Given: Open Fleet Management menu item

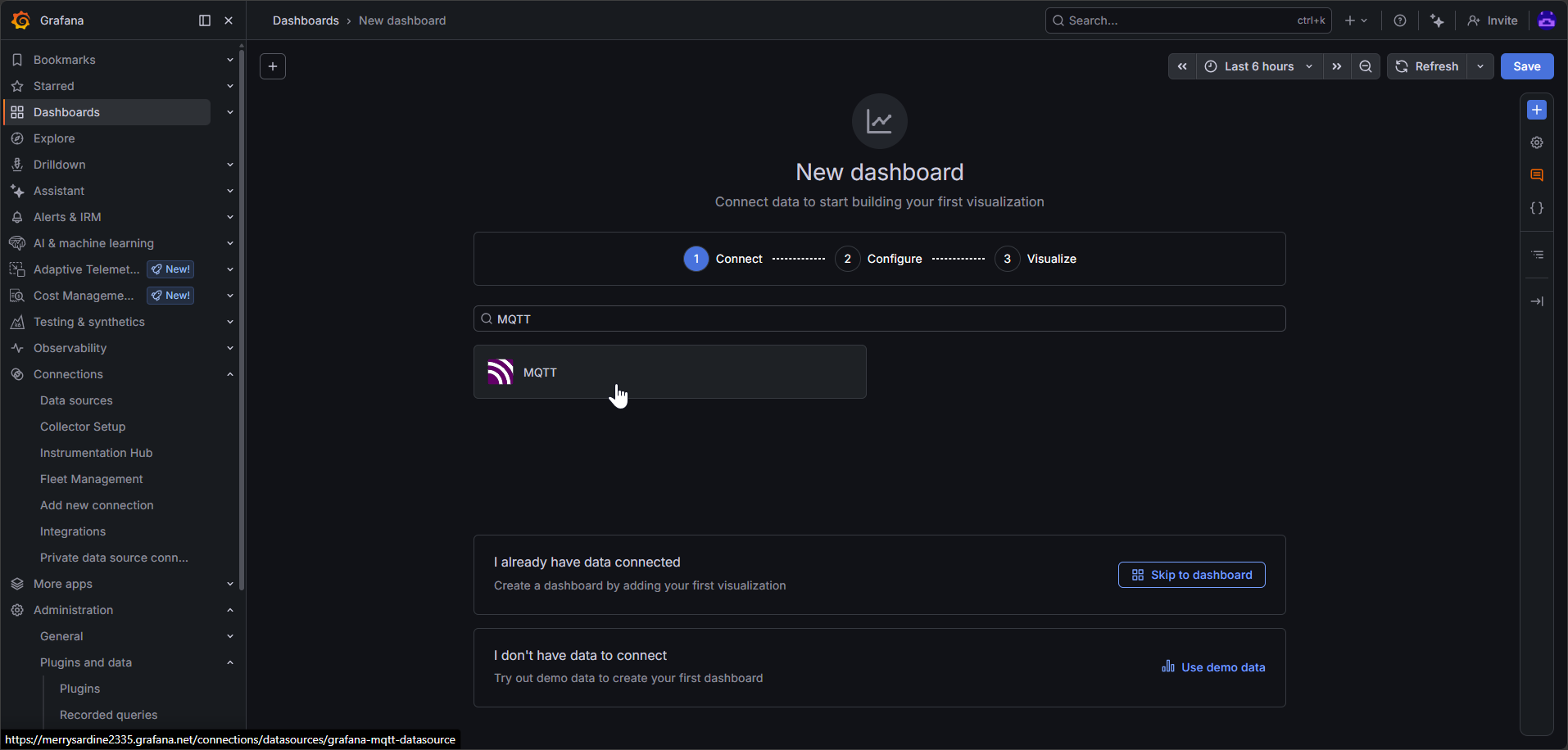Looking at the screenshot, I should [91, 479].
